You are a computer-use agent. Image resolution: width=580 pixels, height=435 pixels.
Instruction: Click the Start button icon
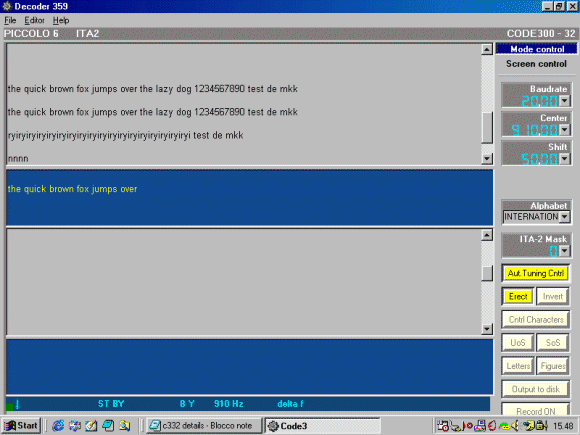click(21, 426)
